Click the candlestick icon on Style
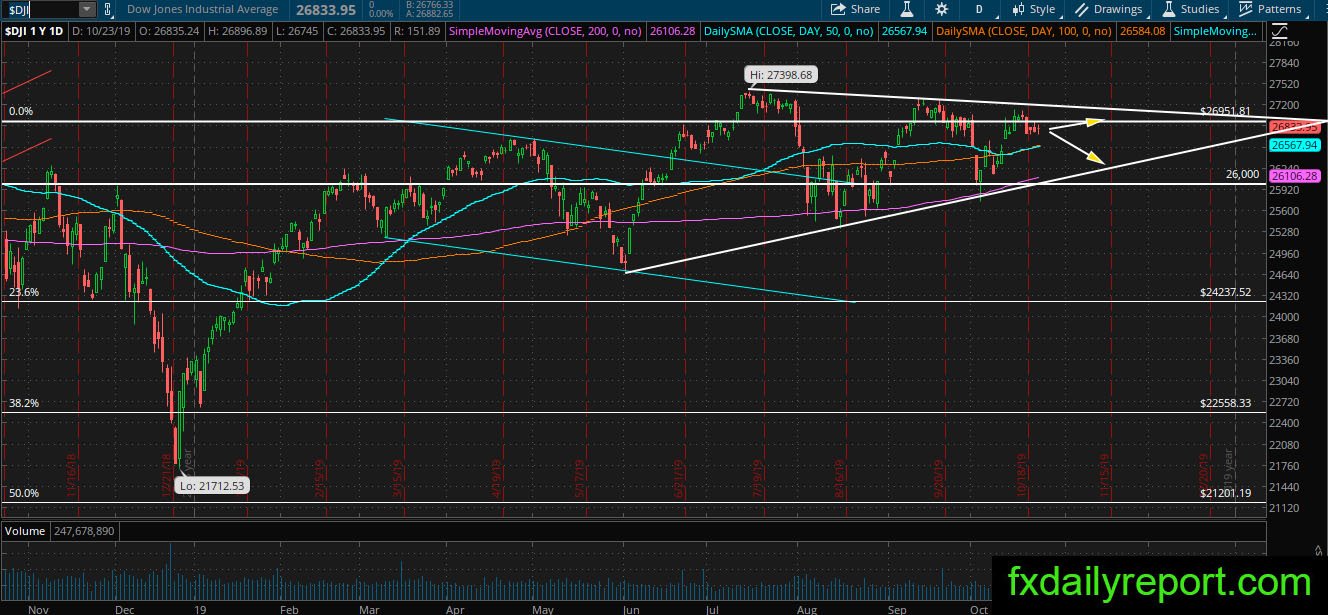Screen dimensions: 1328x615 (1018, 9)
